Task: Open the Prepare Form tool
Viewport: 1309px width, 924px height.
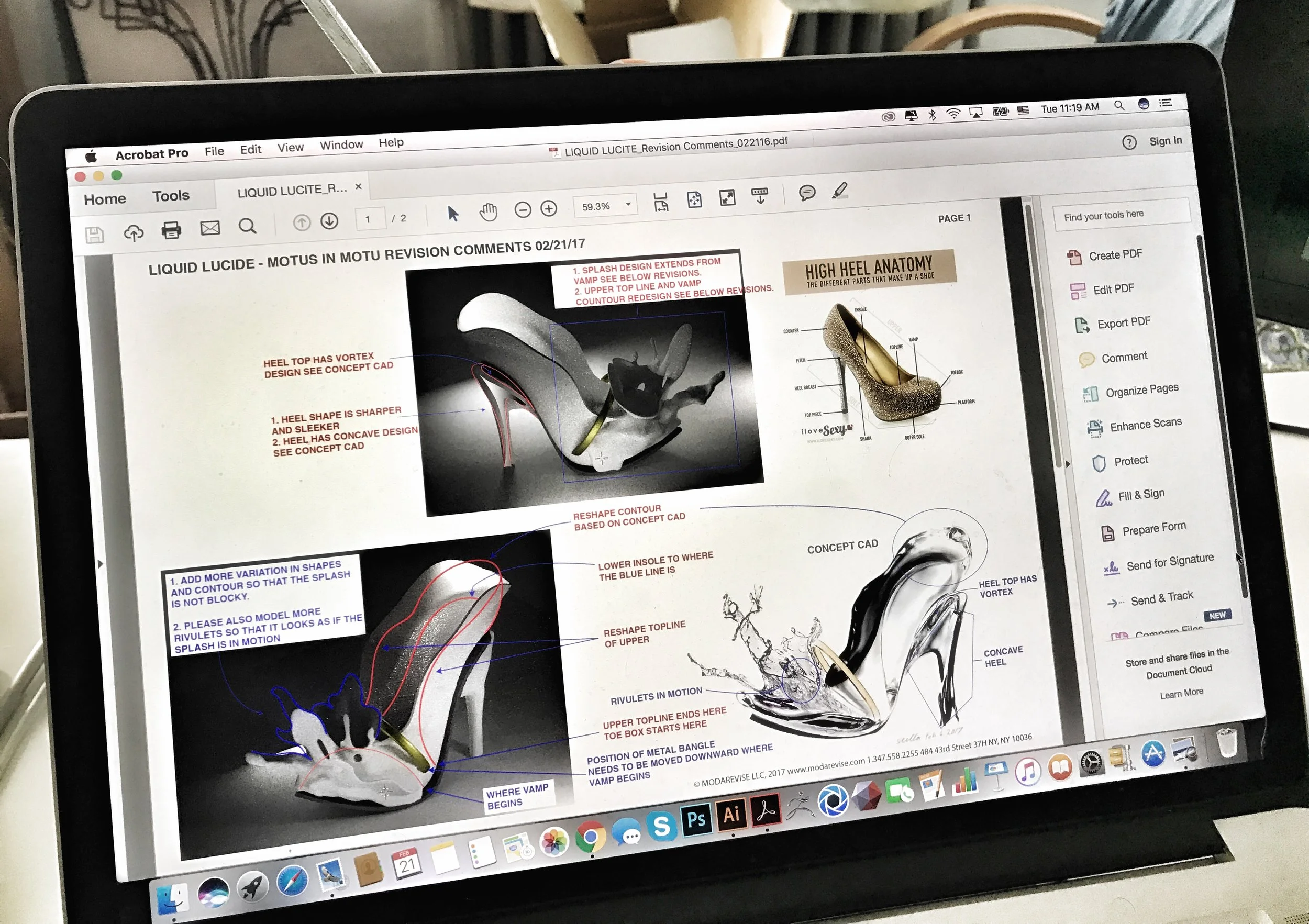Action: click(1142, 530)
